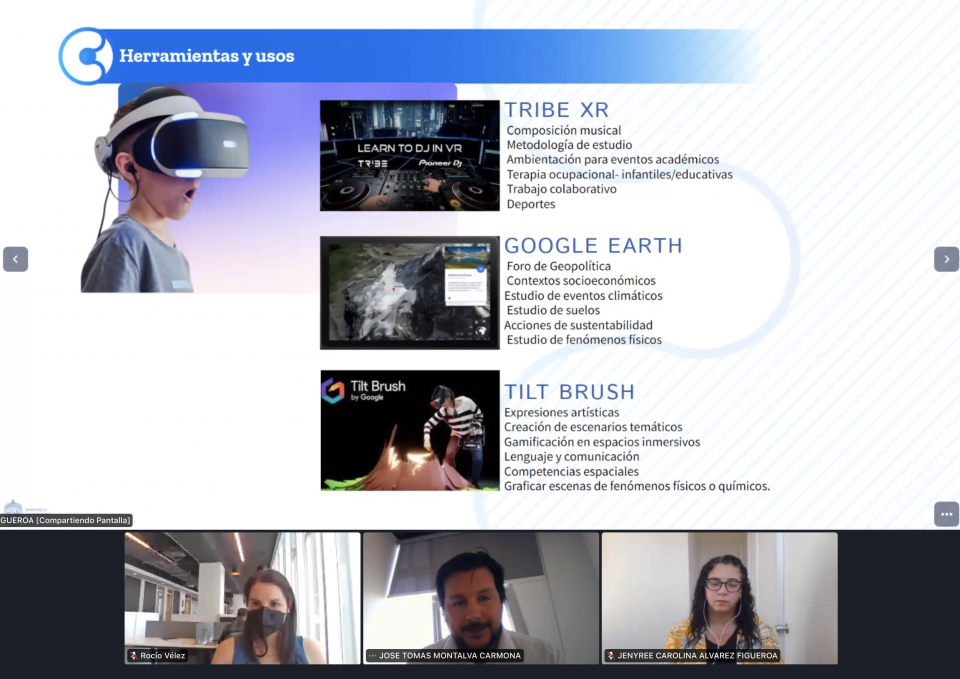Click the Google Earth mountain screenshot
Viewport: 960px width, 679px height.
pyautogui.click(x=410, y=293)
